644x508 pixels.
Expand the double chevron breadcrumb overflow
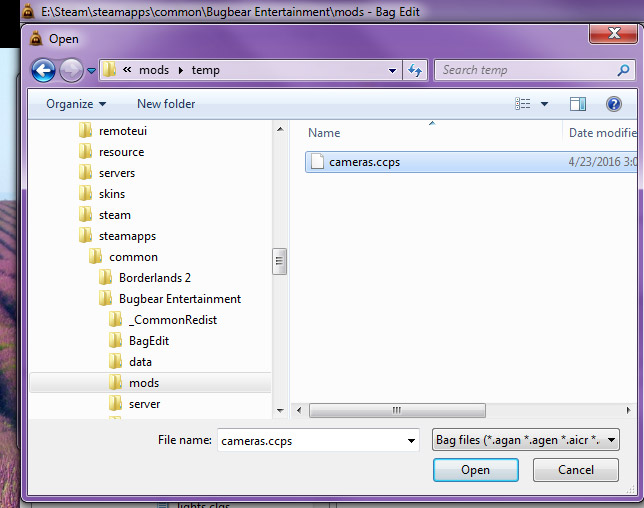(127, 70)
